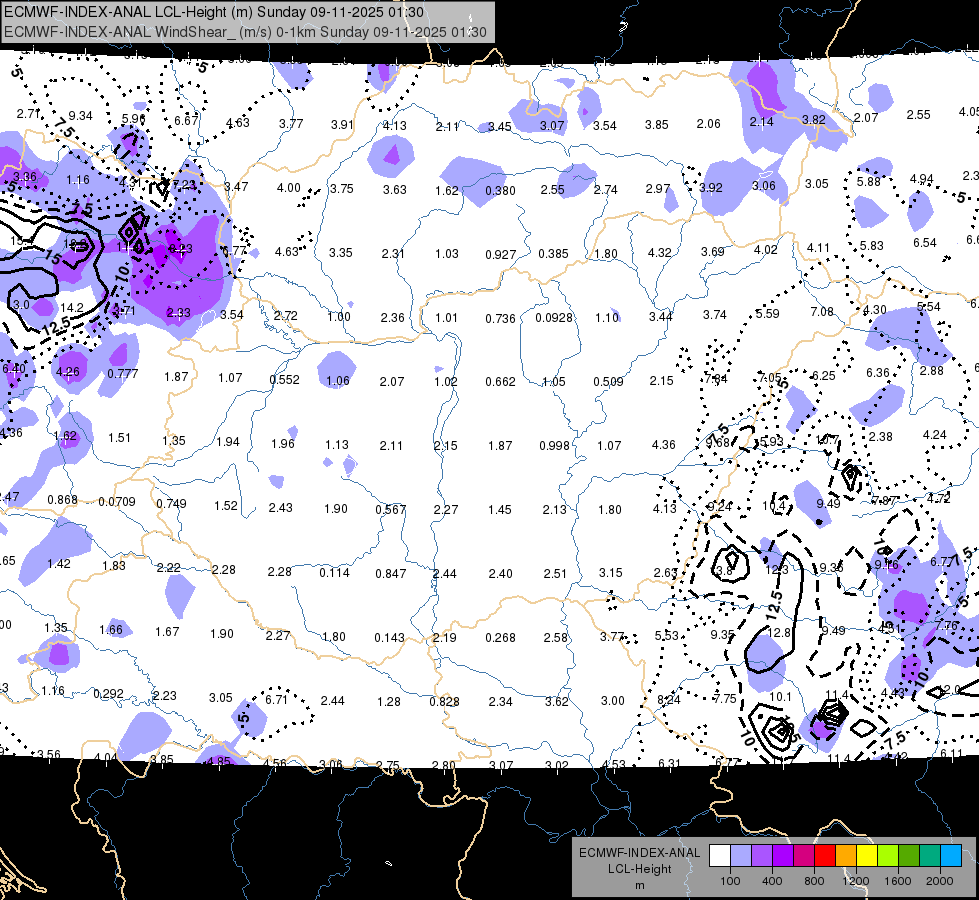Click the 2000 tick label in legend
This screenshot has width=979, height=900.
tap(940, 881)
